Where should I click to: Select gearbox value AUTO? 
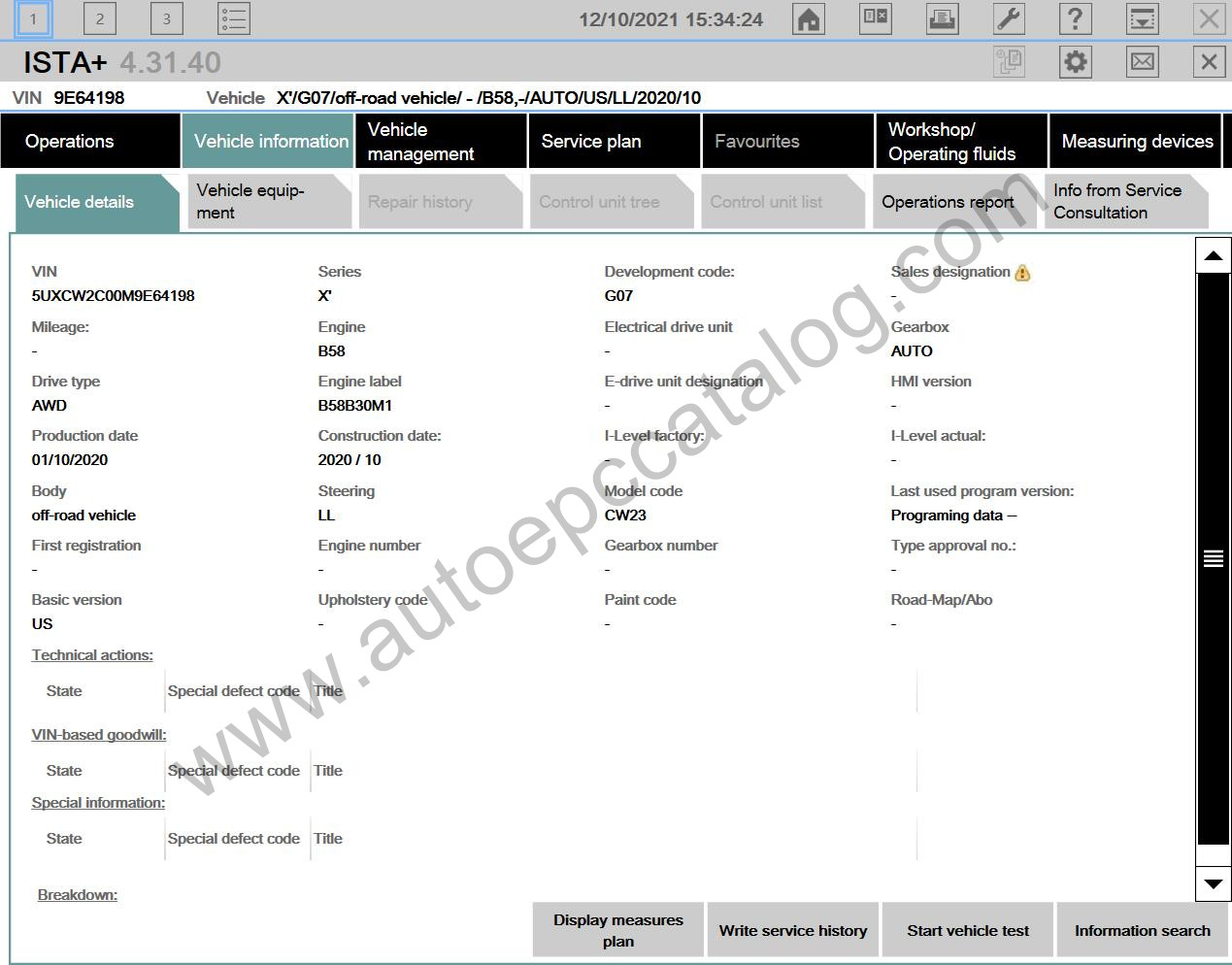tap(912, 351)
